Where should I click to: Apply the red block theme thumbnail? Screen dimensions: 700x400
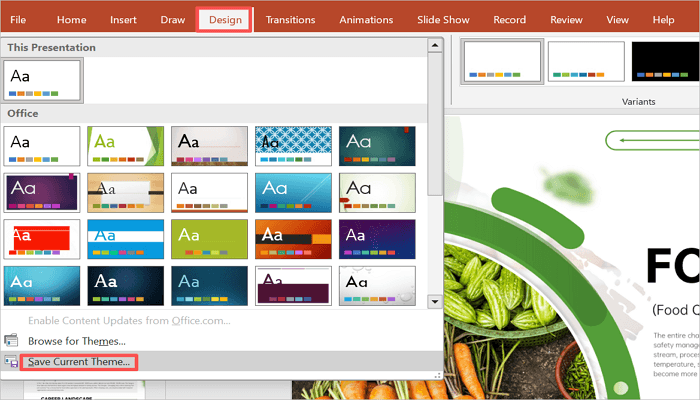[x=42, y=239]
